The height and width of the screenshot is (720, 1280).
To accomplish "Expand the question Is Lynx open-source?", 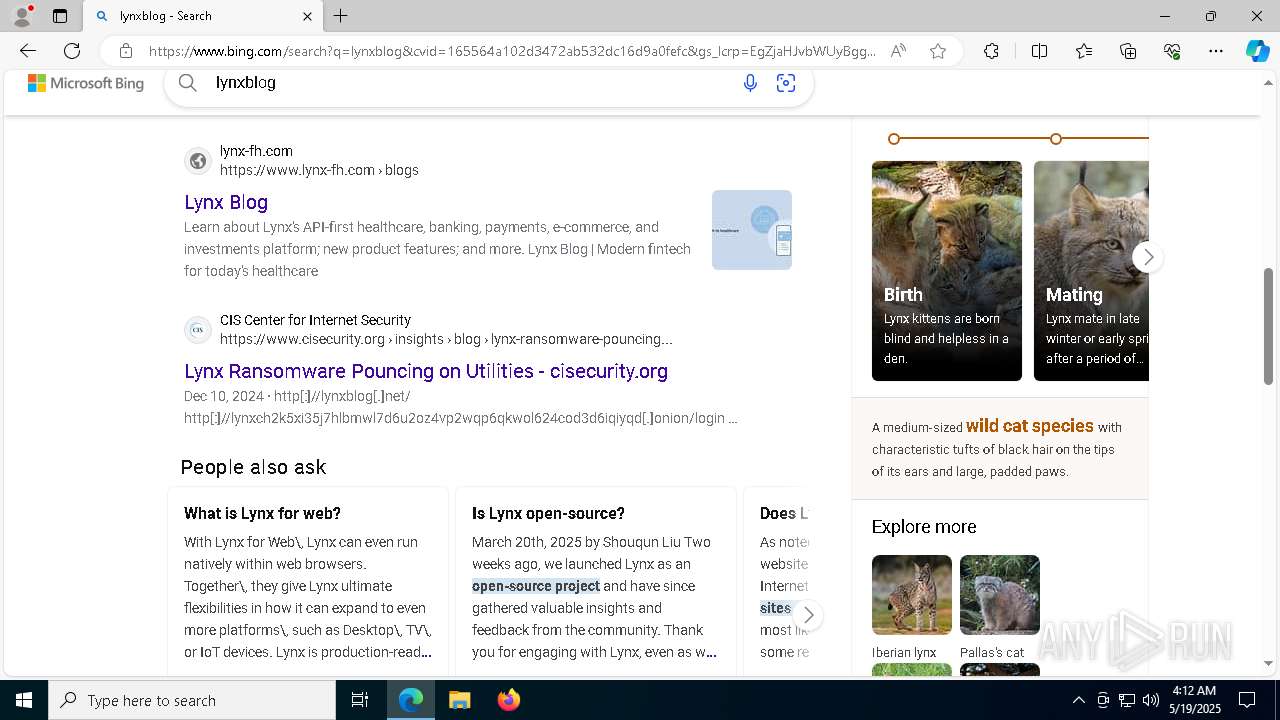I will point(548,513).
